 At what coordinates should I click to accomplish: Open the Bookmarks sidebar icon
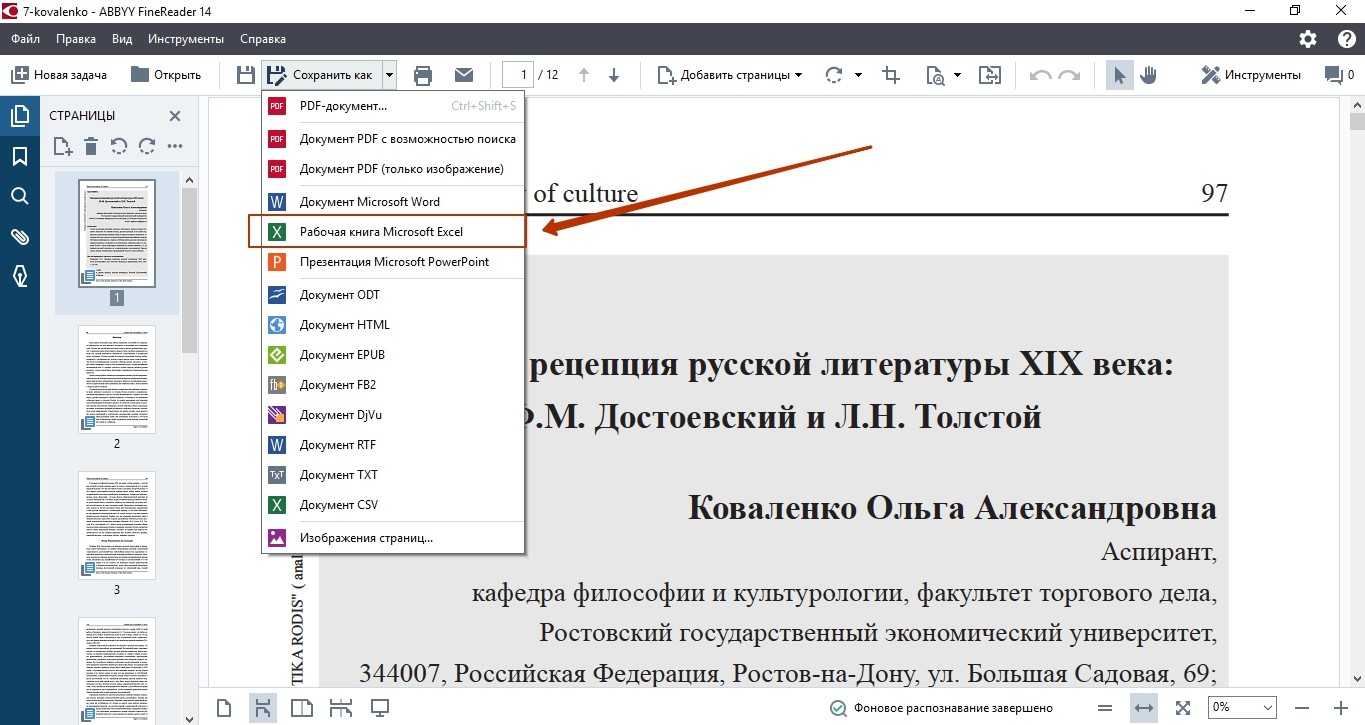coord(20,156)
